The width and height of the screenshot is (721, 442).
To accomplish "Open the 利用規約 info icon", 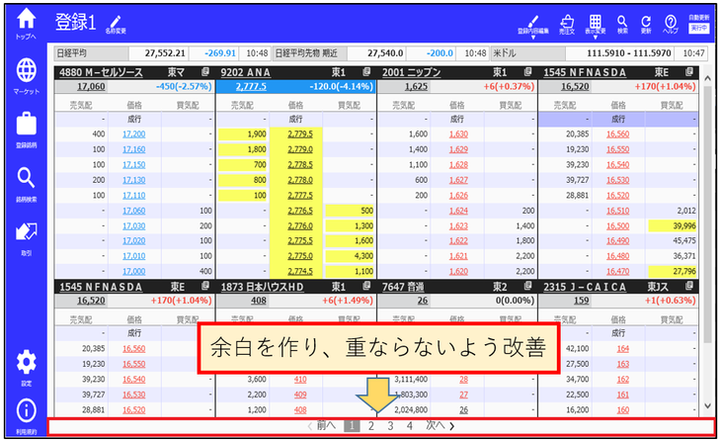I will (26, 416).
